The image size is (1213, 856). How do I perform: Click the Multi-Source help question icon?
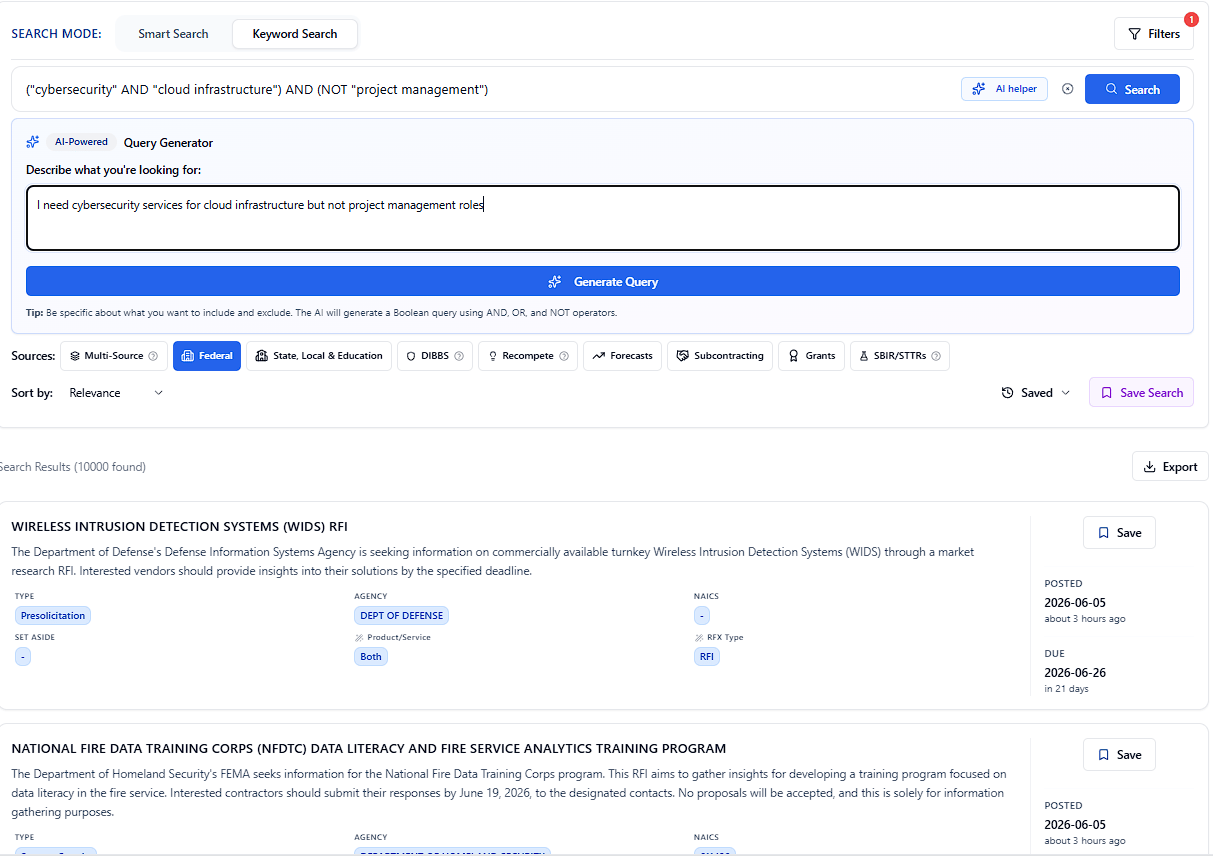tap(153, 356)
